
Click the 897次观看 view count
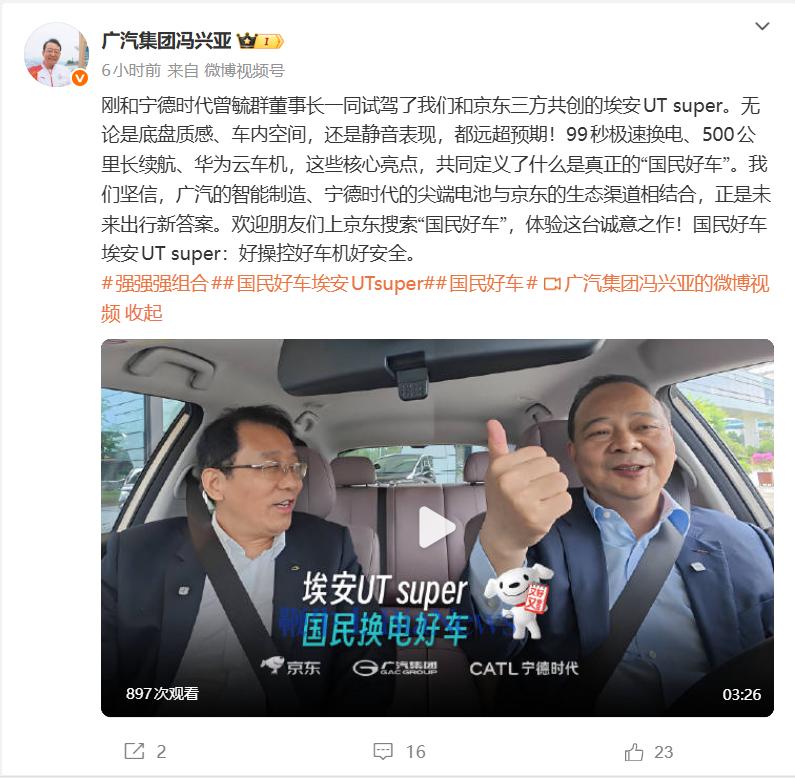[x=162, y=693]
